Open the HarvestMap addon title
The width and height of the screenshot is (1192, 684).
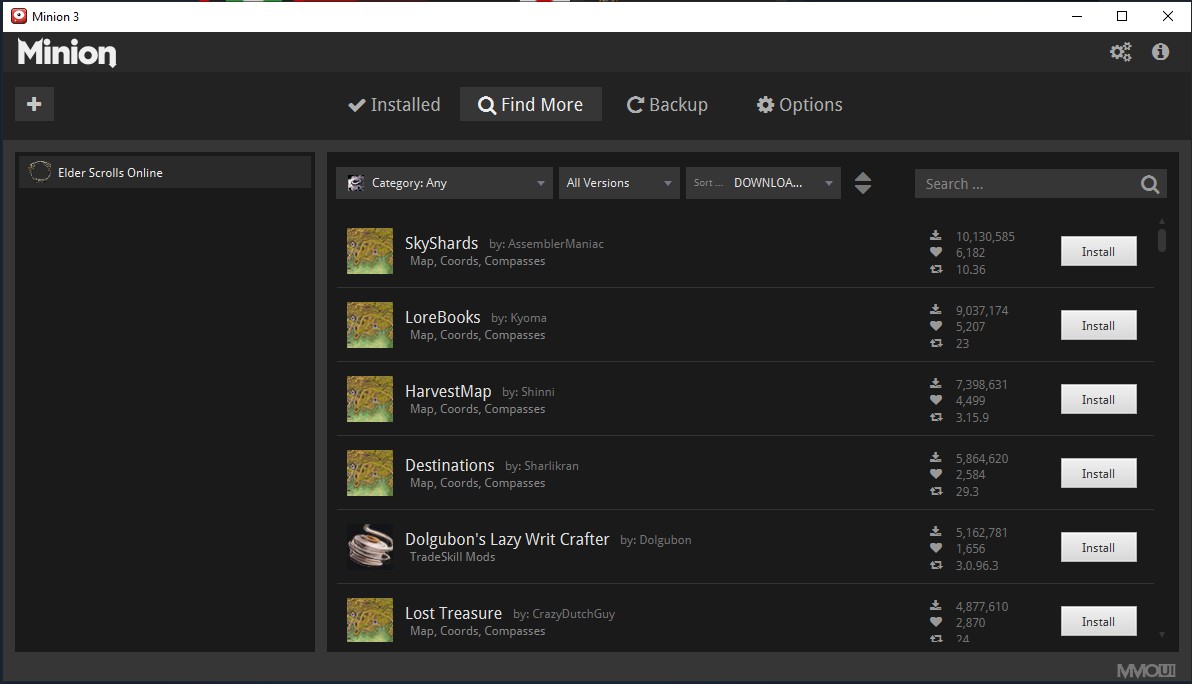pos(448,391)
